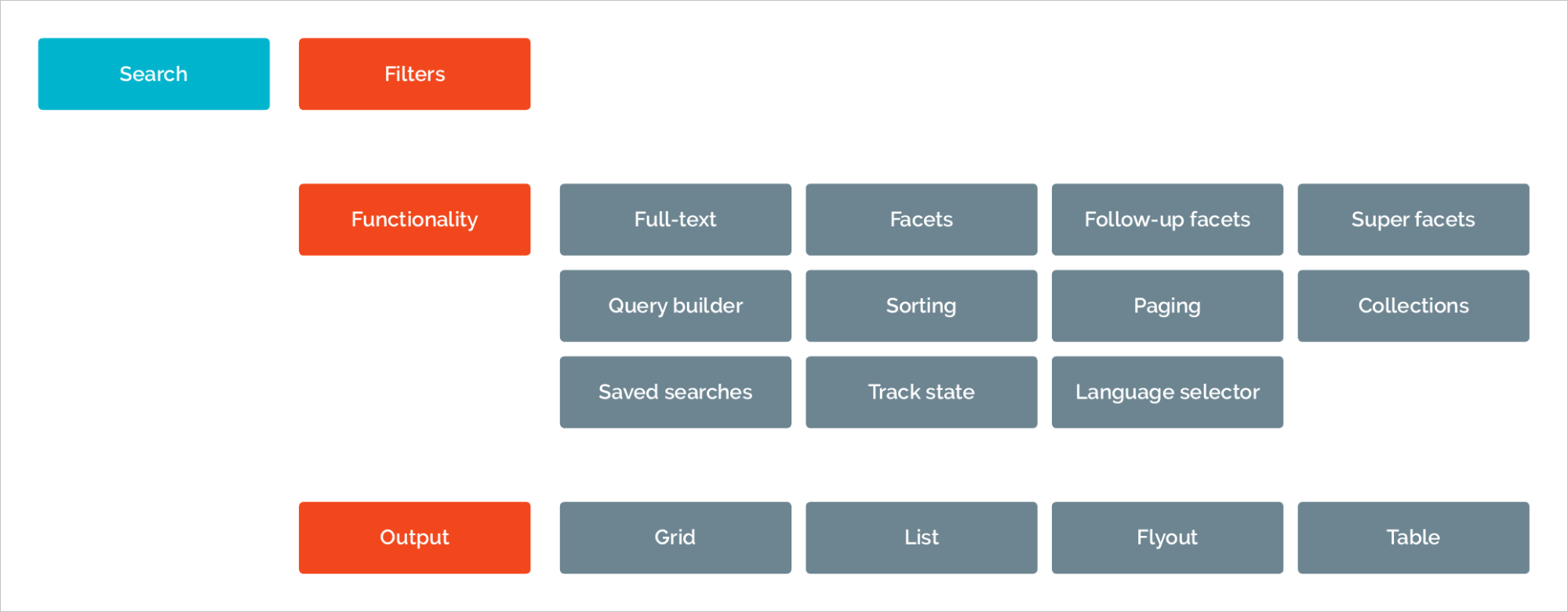Click the Paging block

[x=1167, y=306]
